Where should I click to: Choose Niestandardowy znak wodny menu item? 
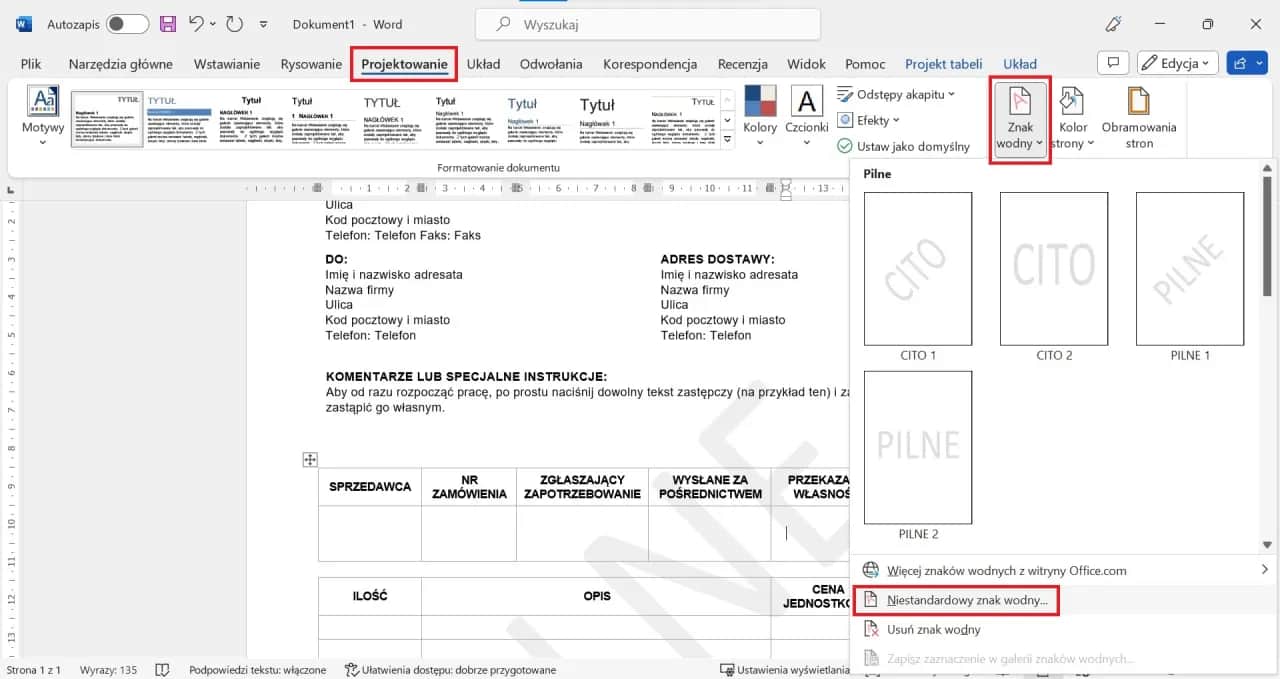coord(967,601)
